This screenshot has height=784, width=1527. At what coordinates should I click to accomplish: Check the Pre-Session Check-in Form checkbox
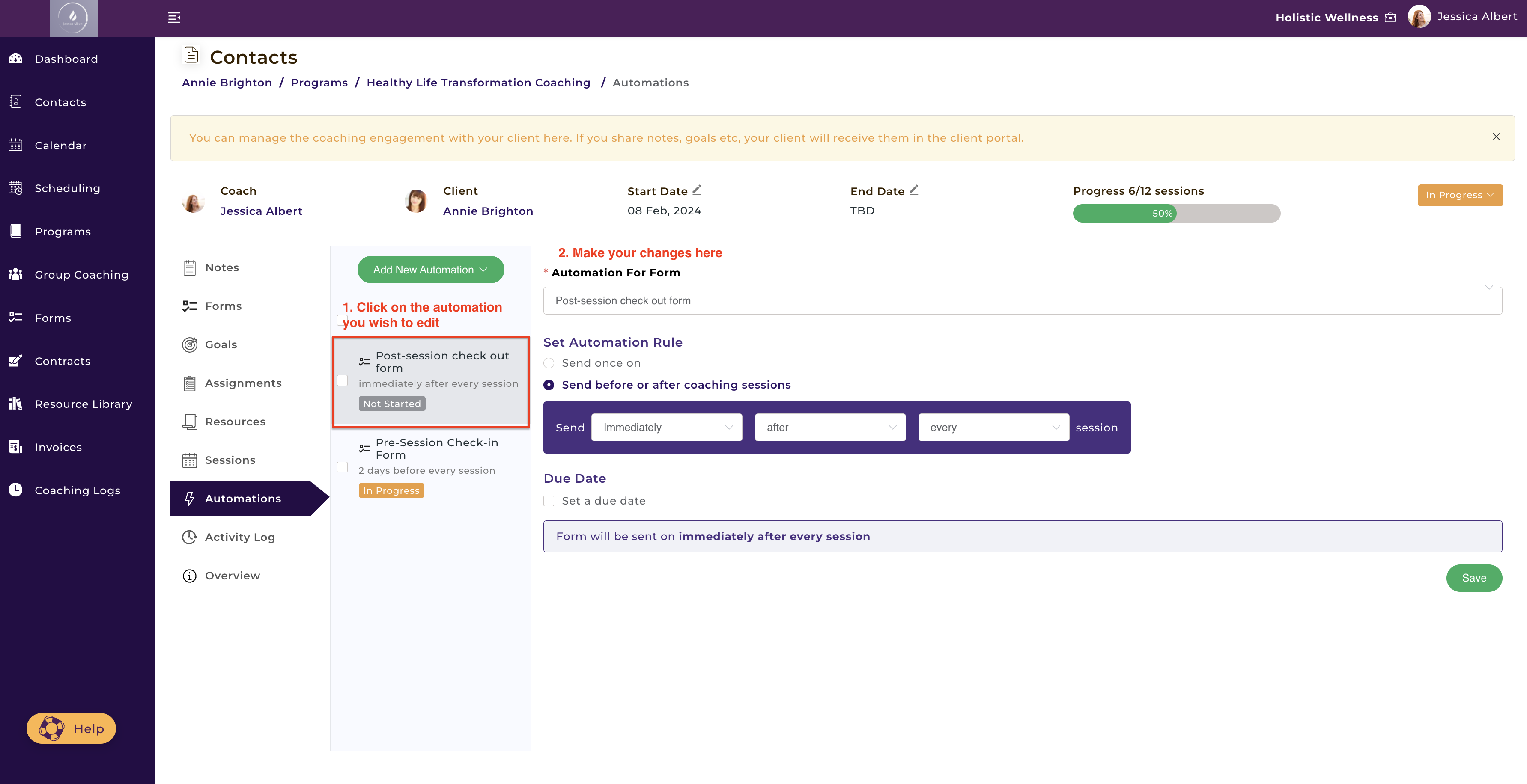(x=343, y=468)
